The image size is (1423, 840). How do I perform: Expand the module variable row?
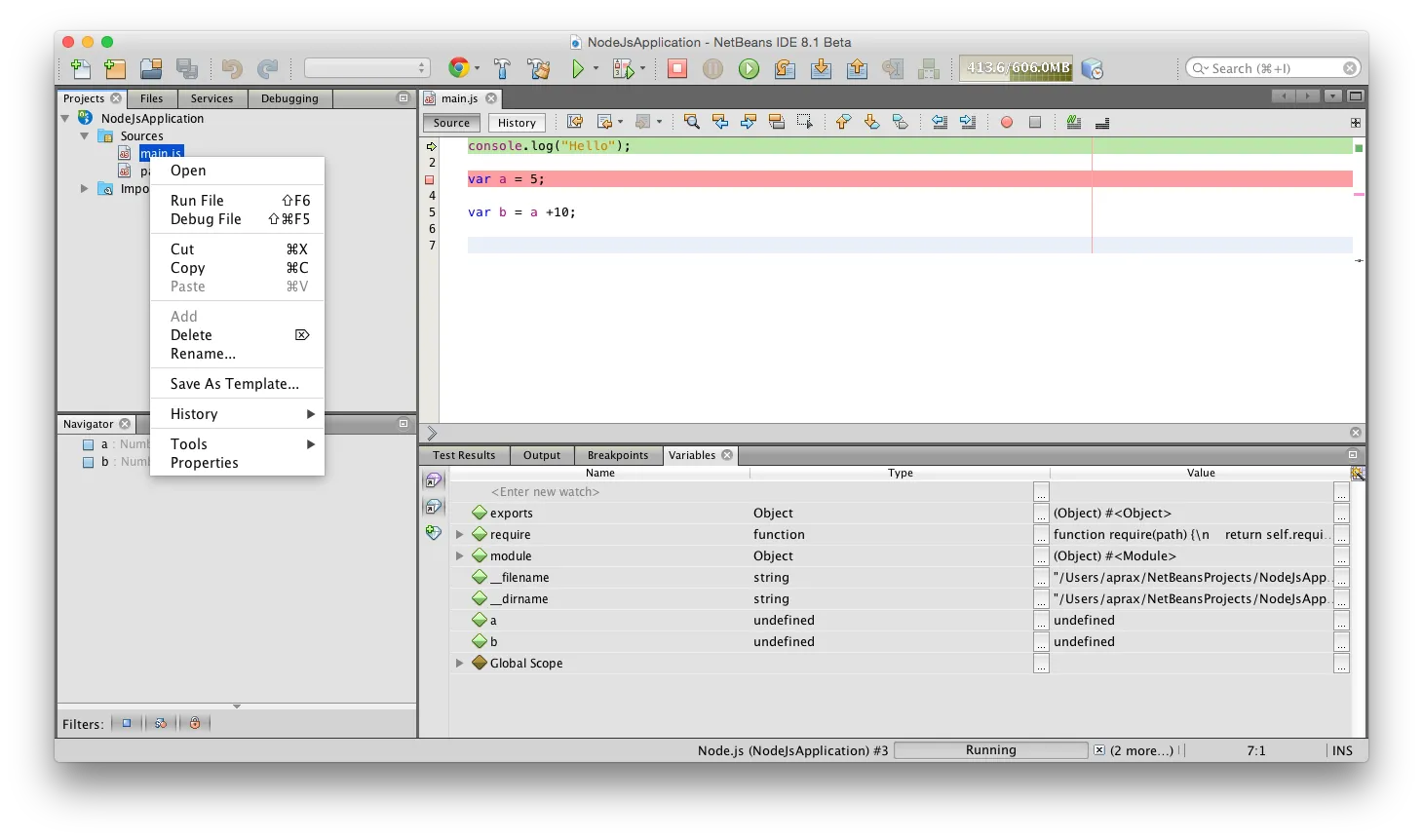[x=459, y=555]
